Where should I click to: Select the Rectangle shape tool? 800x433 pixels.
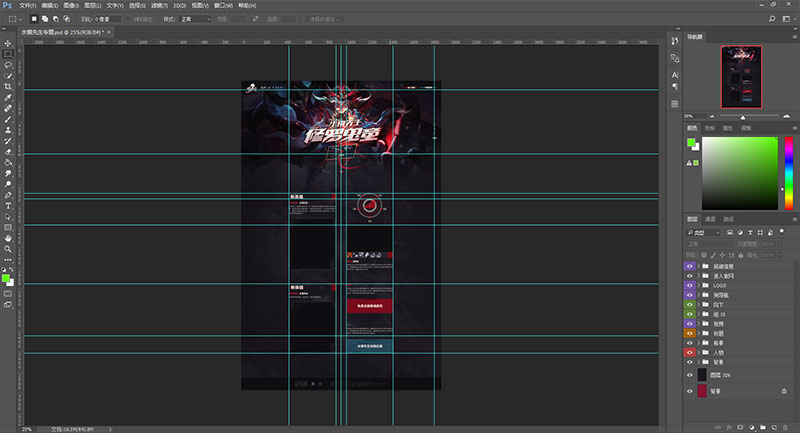(8, 227)
